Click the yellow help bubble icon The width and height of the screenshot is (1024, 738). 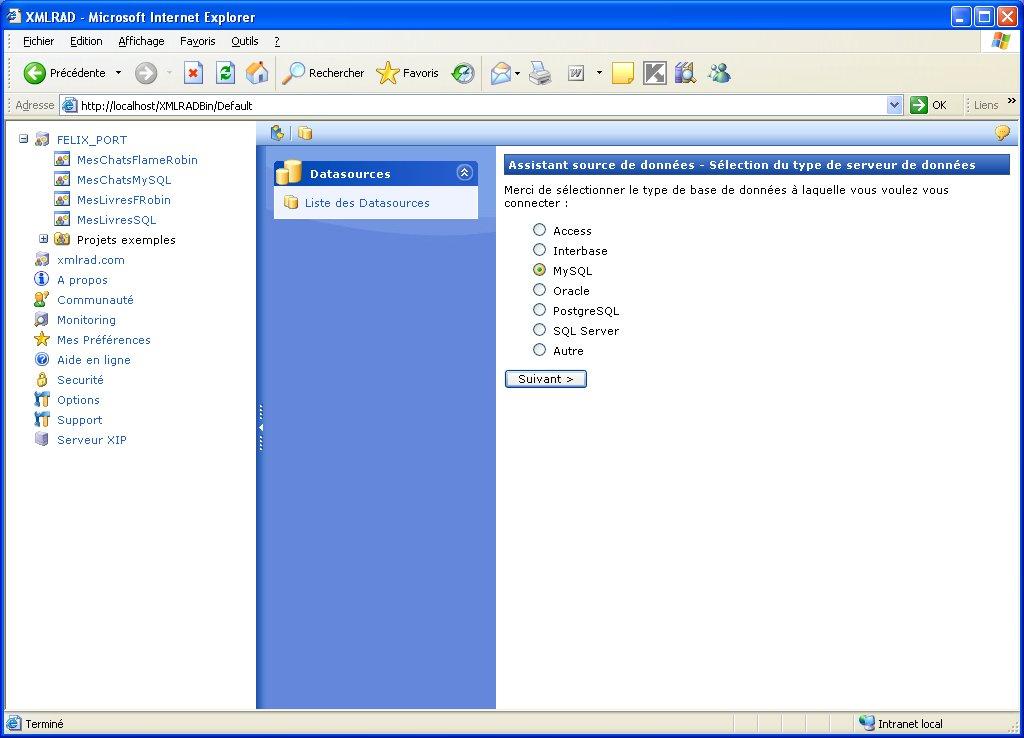coord(1001,133)
